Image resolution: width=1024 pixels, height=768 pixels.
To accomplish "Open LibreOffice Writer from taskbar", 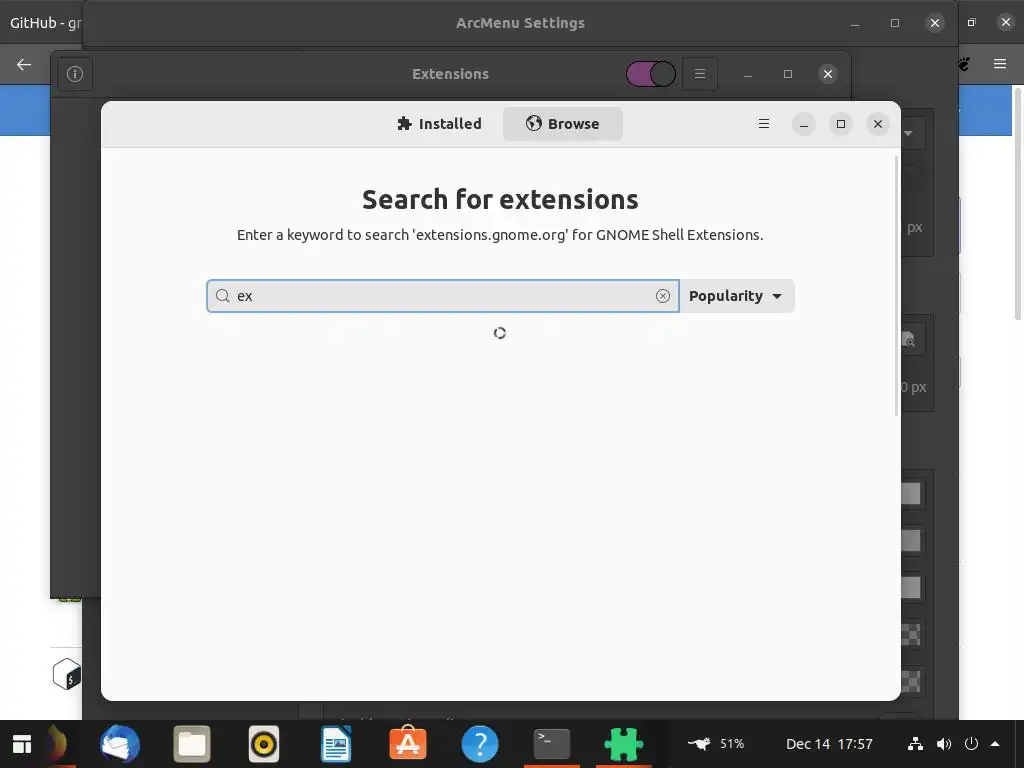I will 336,744.
